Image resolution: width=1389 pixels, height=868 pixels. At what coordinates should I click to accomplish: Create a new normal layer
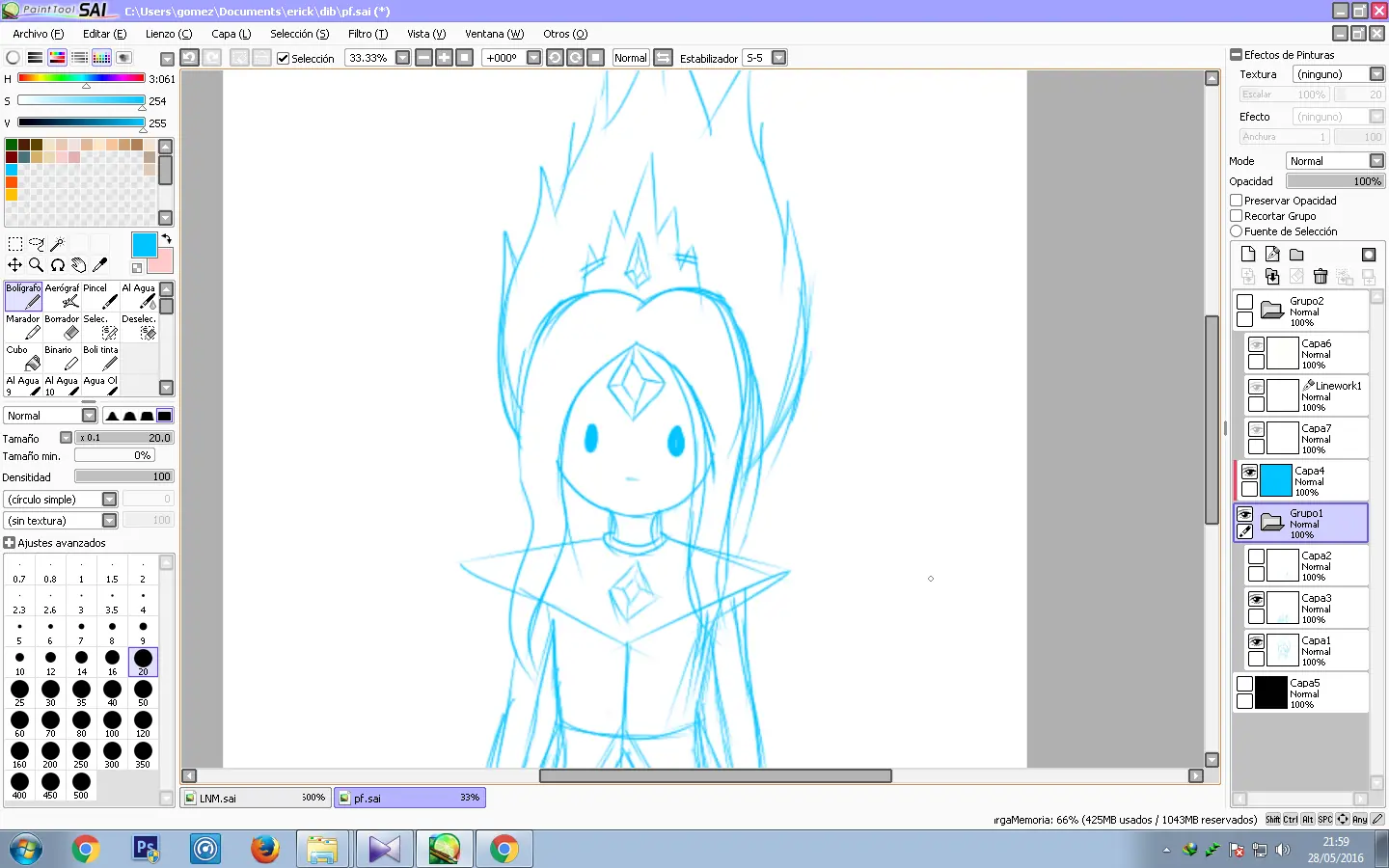pos(1248,255)
